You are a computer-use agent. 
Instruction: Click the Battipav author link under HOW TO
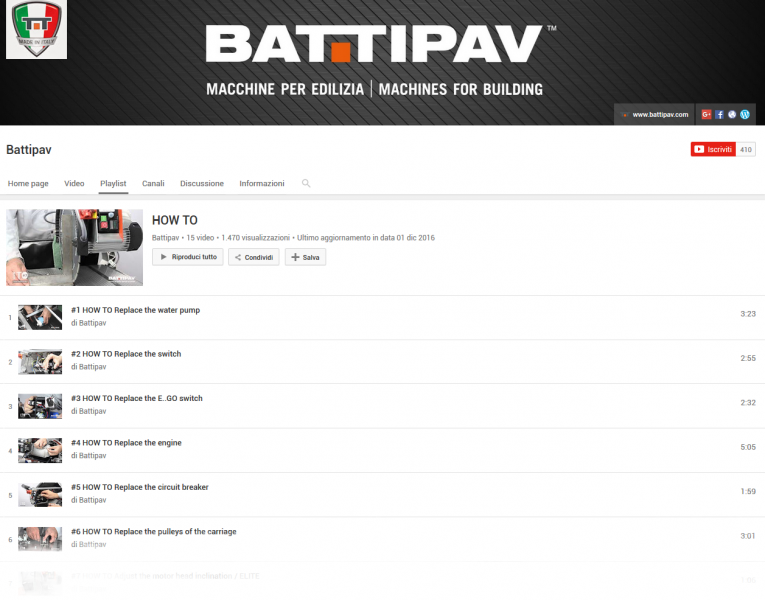(x=165, y=238)
